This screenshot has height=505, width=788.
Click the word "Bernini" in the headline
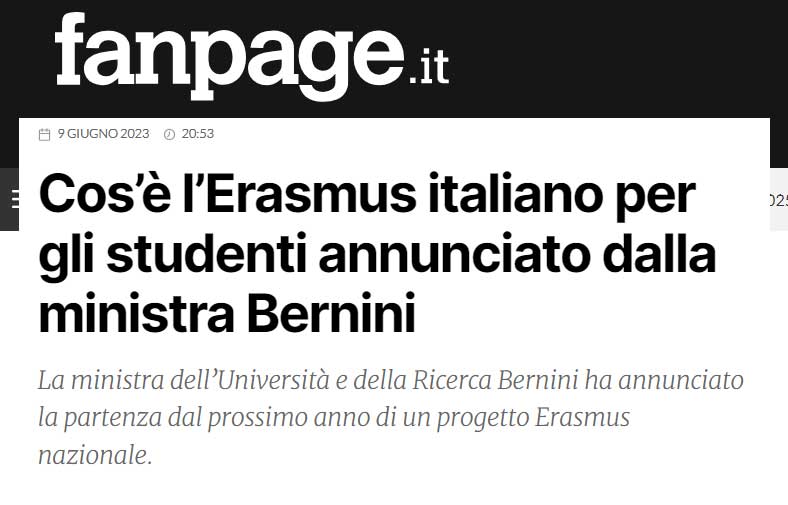click(x=331, y=313)
